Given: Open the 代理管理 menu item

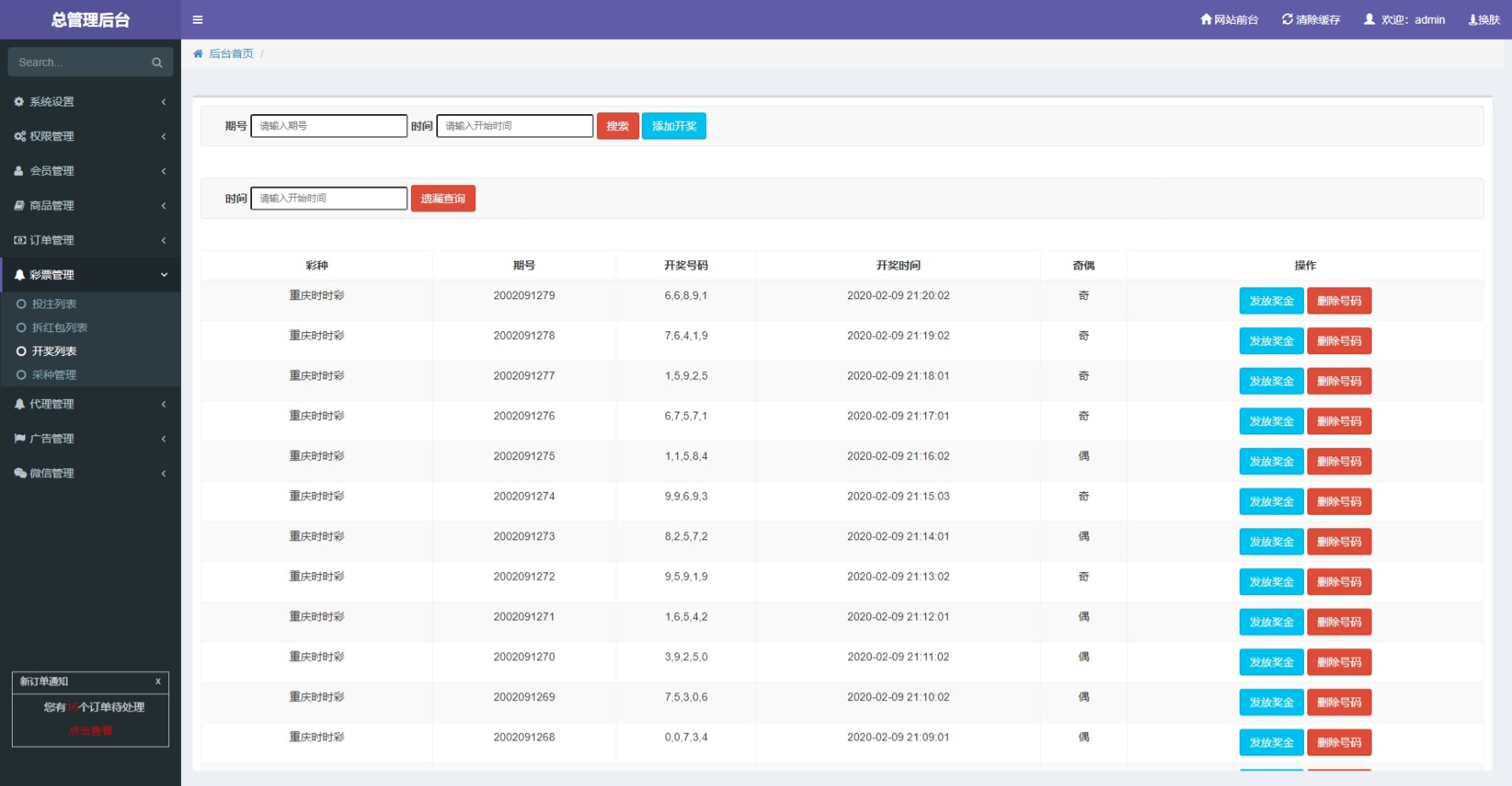Looking at the screenshot, I should pyautogui.click(x=90, y=404).
